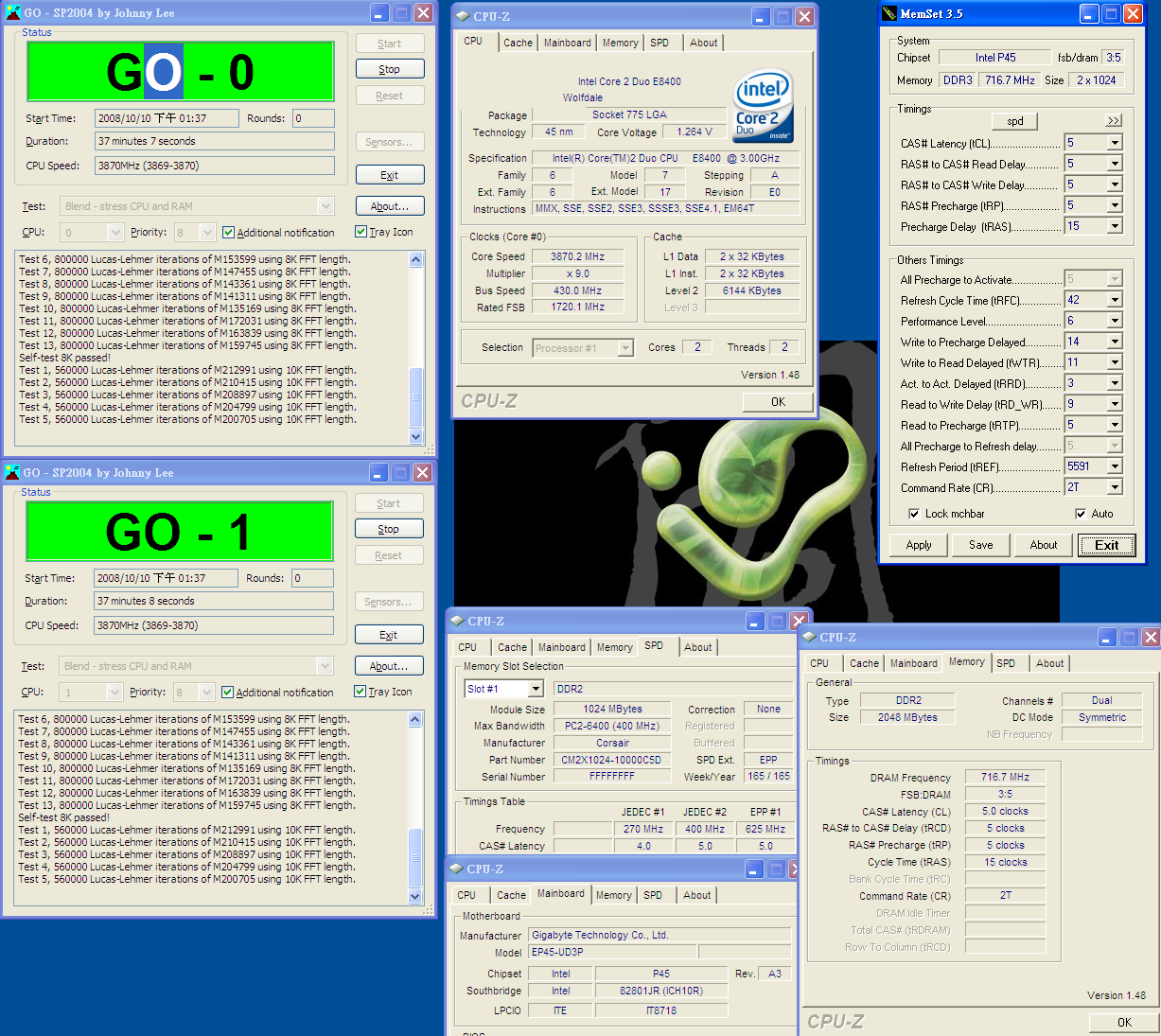Click the MemSet 3.5 title bar icon
The image size is (1161, 1036).
(888, 13)
